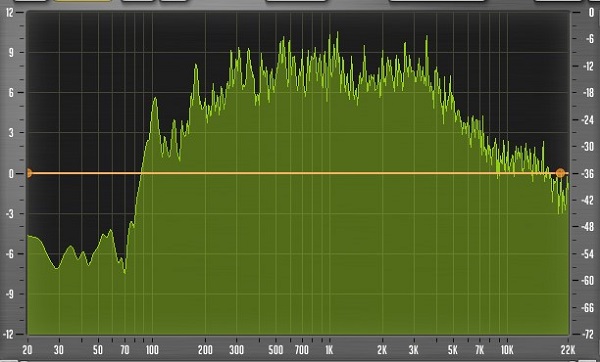Select the orange EQ node near 22K

click(560, 173)
